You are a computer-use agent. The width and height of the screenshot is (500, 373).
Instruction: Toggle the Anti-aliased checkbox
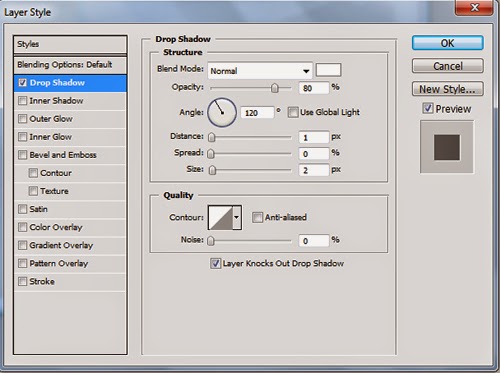point(257,217)
